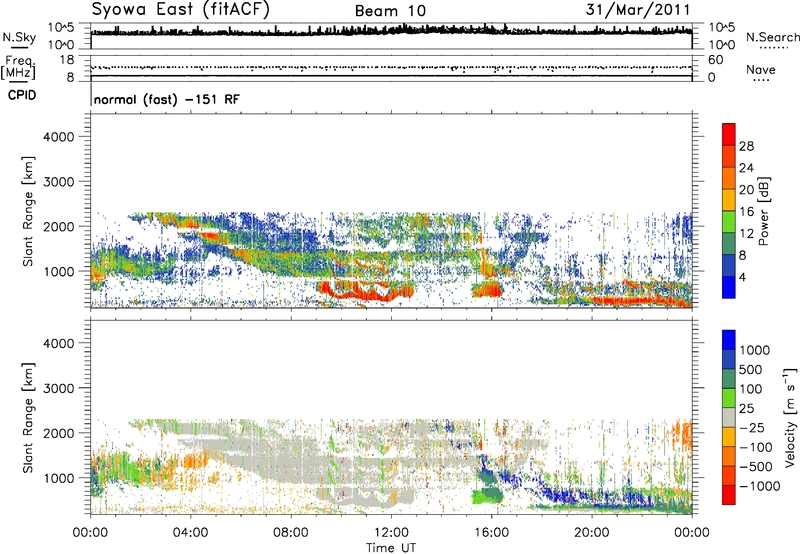Click the red bottom segment of Velocity colorbar
The width and height of the screenshot is (800, 554).
[x=729, y=495]
